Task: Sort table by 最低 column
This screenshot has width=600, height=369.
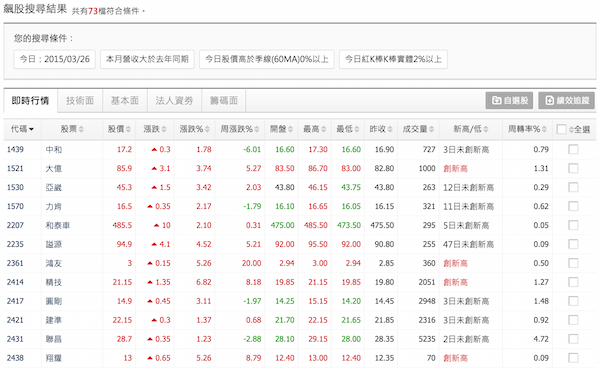Action: point(347,129)
